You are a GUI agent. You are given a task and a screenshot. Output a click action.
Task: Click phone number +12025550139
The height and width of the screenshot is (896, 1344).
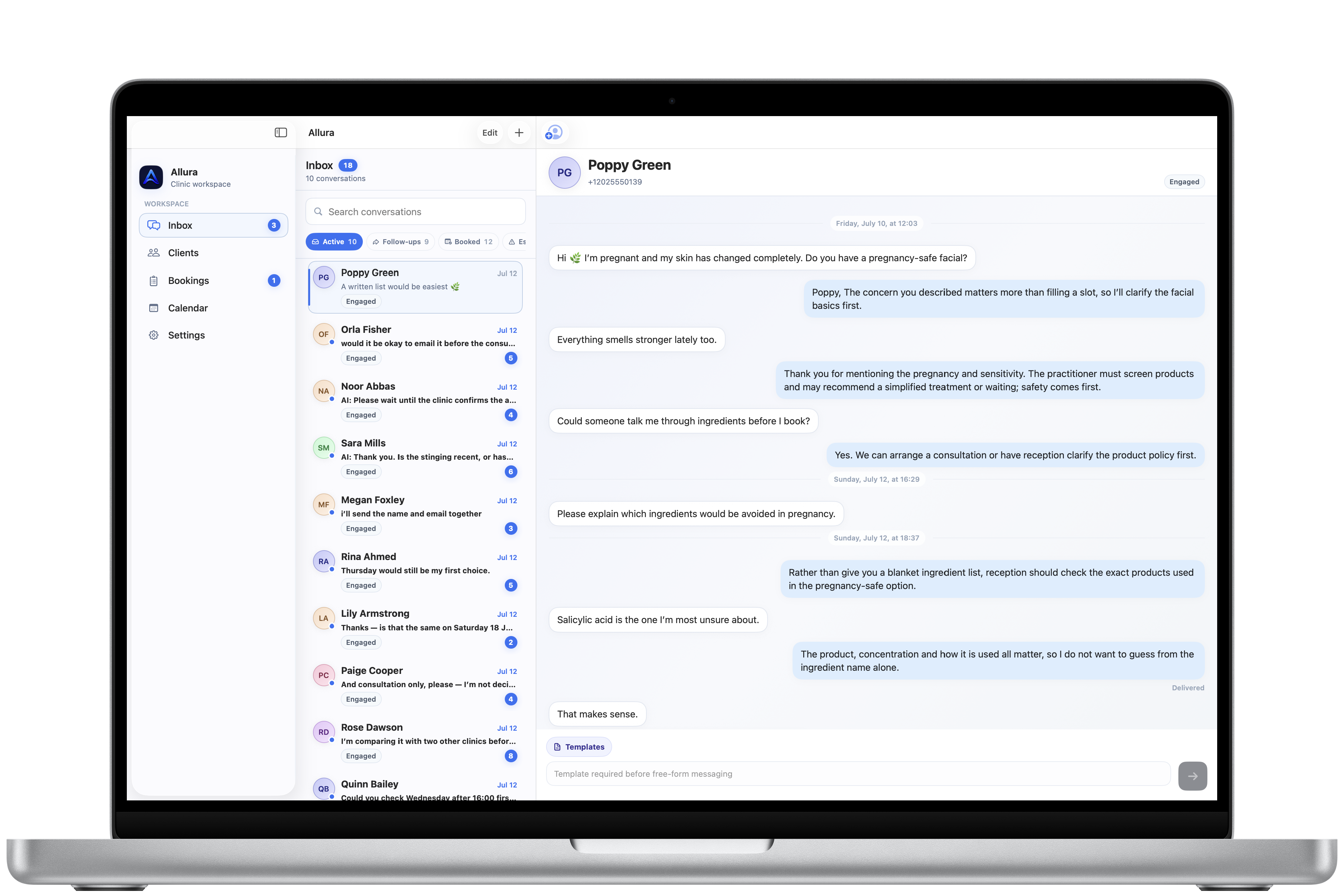click(615, 182)
